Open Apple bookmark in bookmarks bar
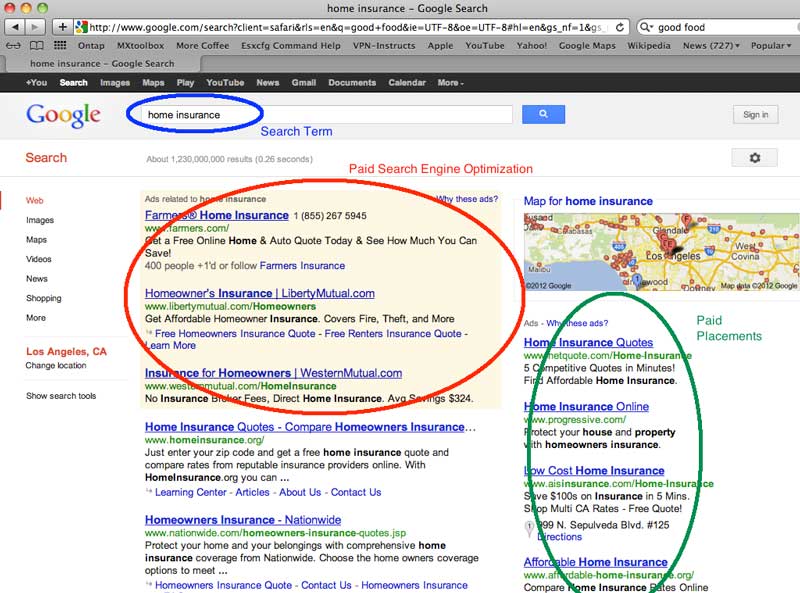Viewport: 800px width, 593px height. [440, 45]
